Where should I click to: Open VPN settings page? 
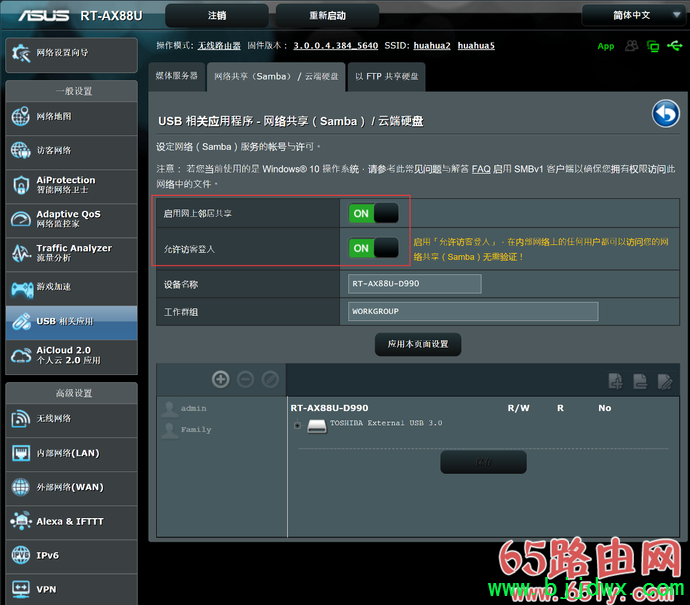point(71,590)
